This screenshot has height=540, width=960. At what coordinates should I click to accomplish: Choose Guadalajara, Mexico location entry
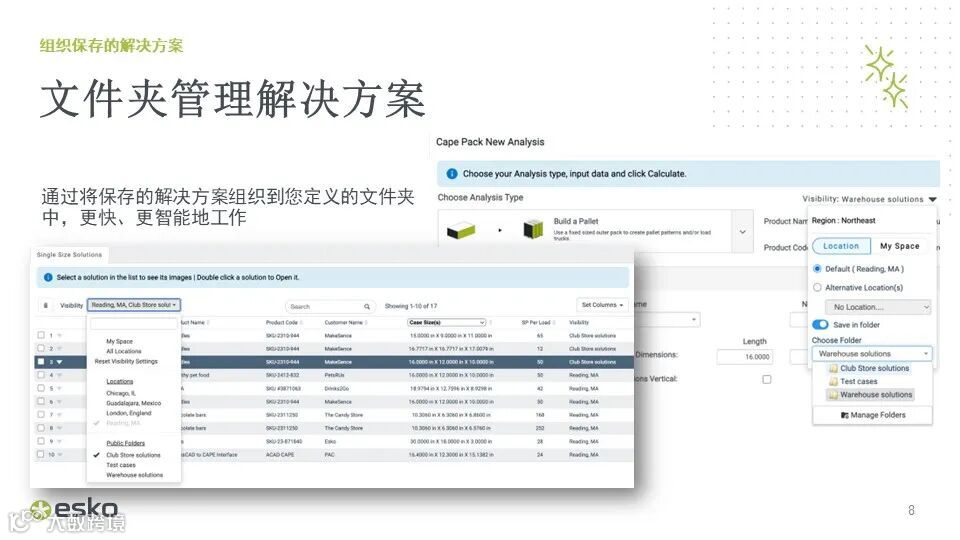[133, 403]
